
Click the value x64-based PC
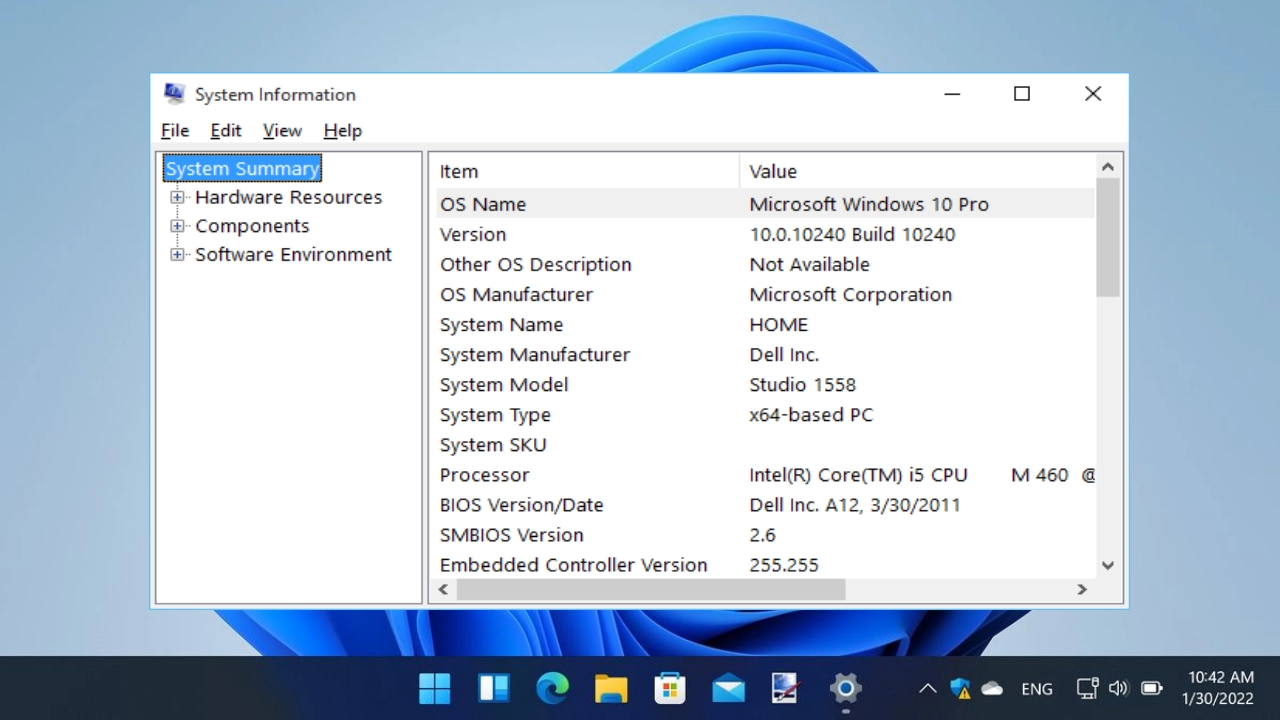[811, 414]
